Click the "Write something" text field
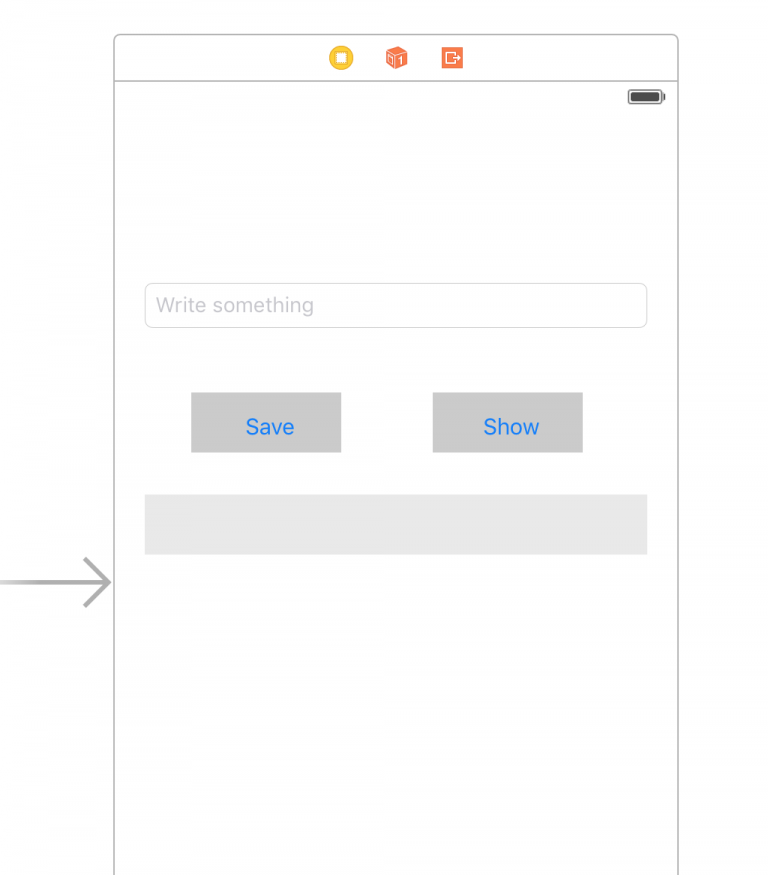Screen dimensions: 768x875 (396, 305)
